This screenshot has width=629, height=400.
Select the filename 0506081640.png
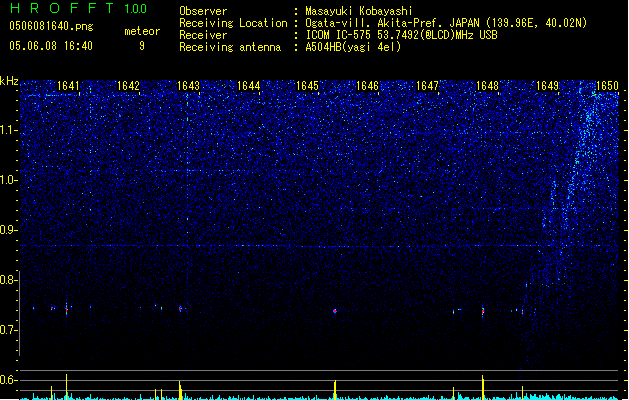pos(51,26)
